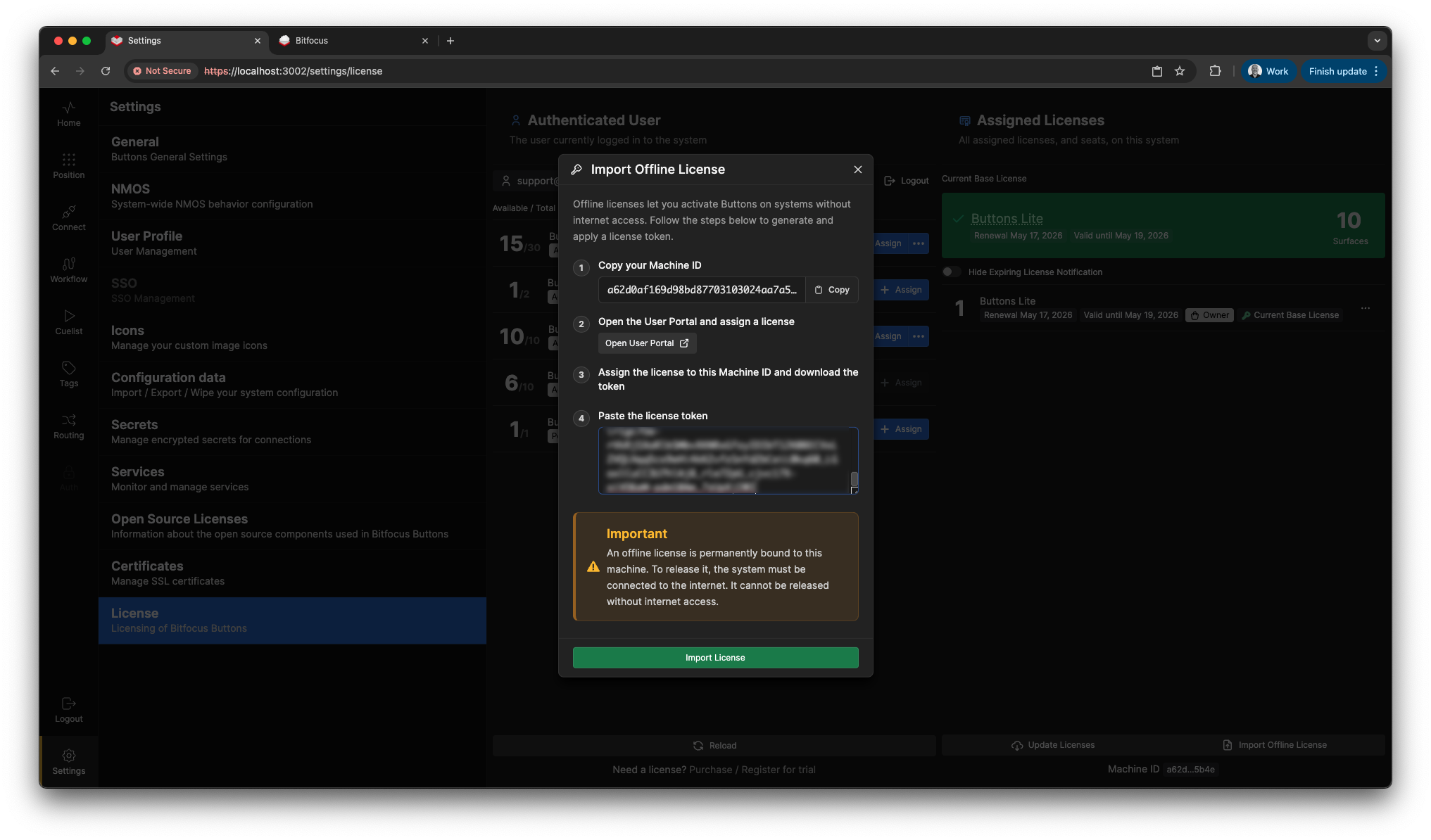
Task: Click the Open User Portal button
Action: click(x=647, y=343)
